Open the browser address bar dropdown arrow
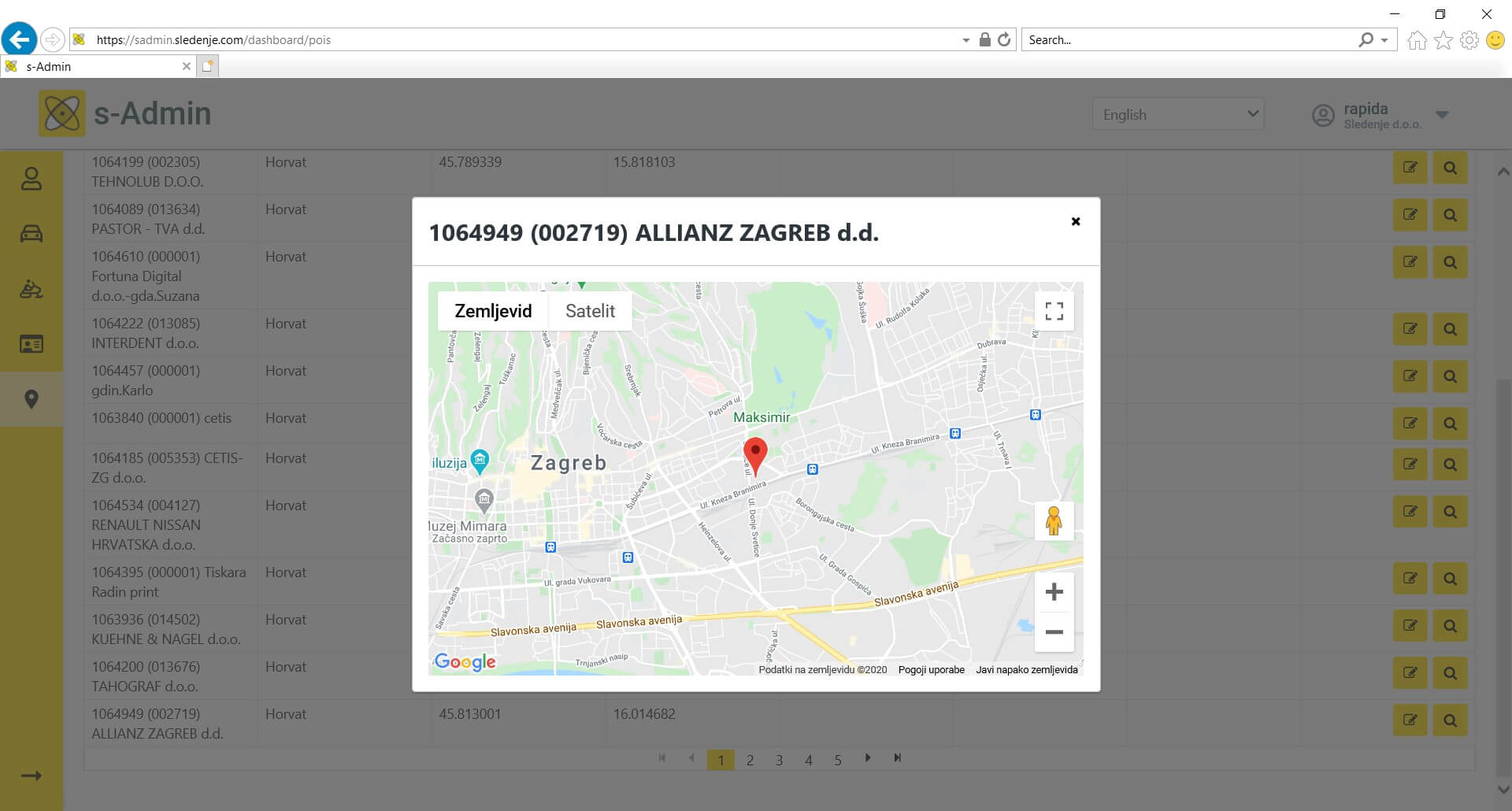The image size is (1512, 811). point(965,40)
